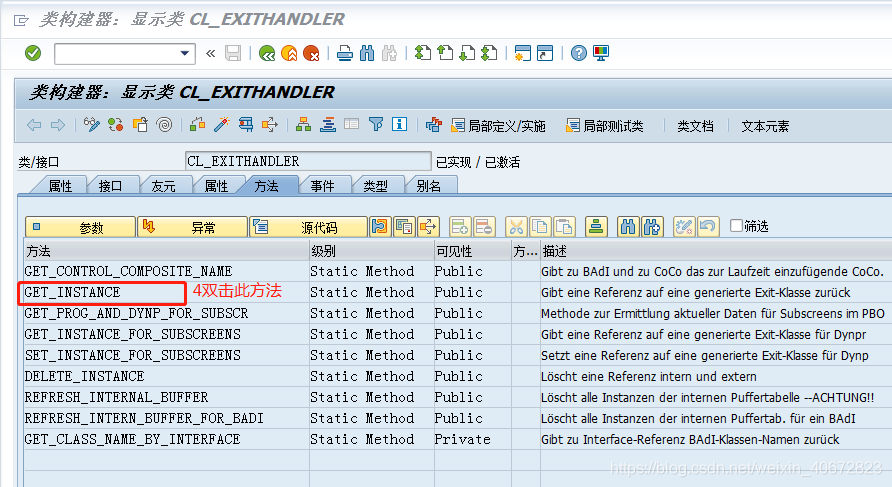
Task: Click the create new session icon
Action: [x=522, y=53]
